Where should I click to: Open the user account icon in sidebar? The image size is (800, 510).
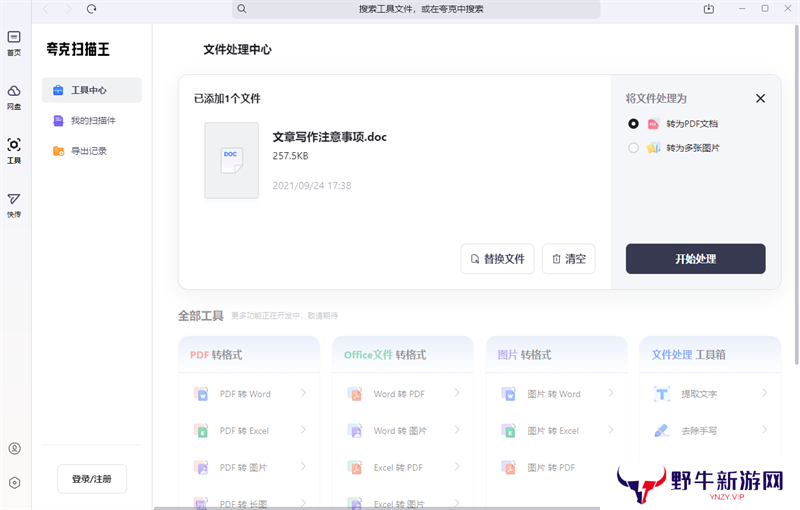[x=14, y=448]
